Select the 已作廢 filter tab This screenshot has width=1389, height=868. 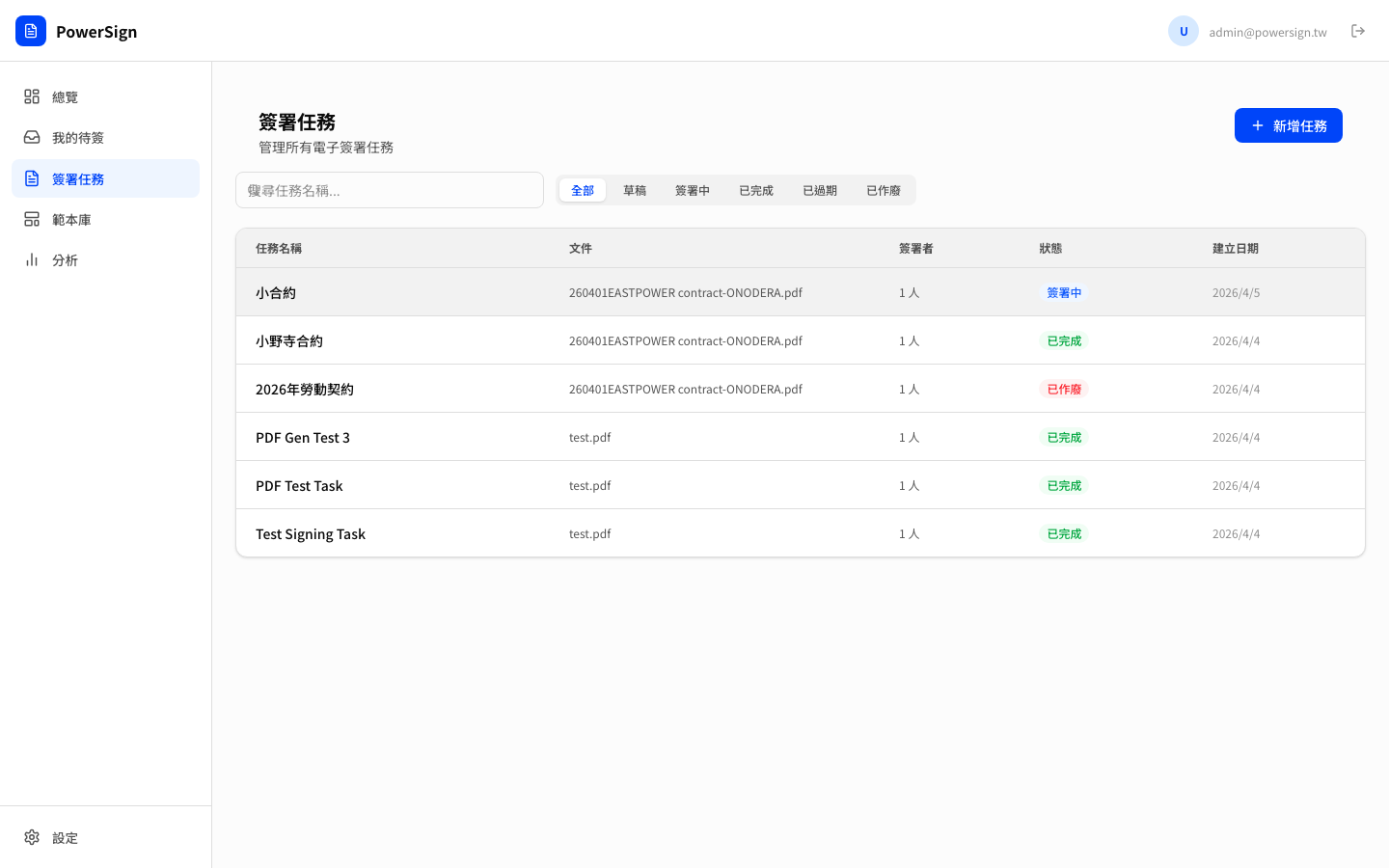click(x=883, y=190)
